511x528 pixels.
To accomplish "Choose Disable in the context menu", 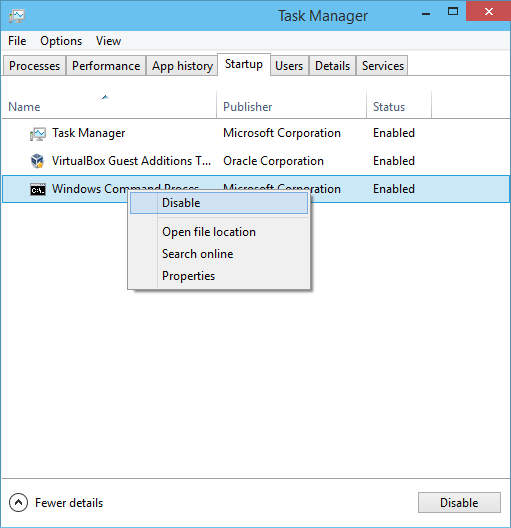I will (219, 203).
